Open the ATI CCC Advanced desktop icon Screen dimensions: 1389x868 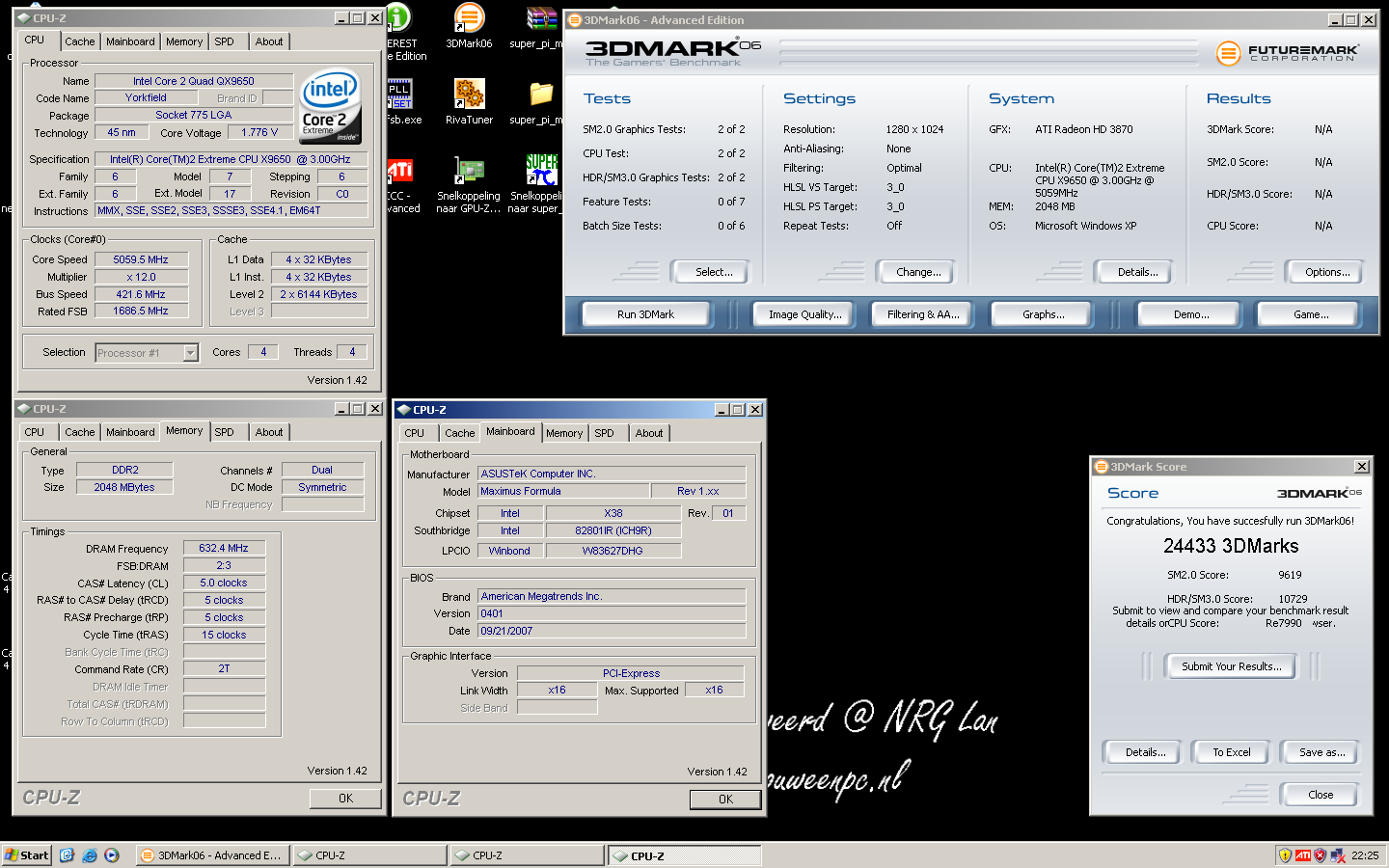399,171
